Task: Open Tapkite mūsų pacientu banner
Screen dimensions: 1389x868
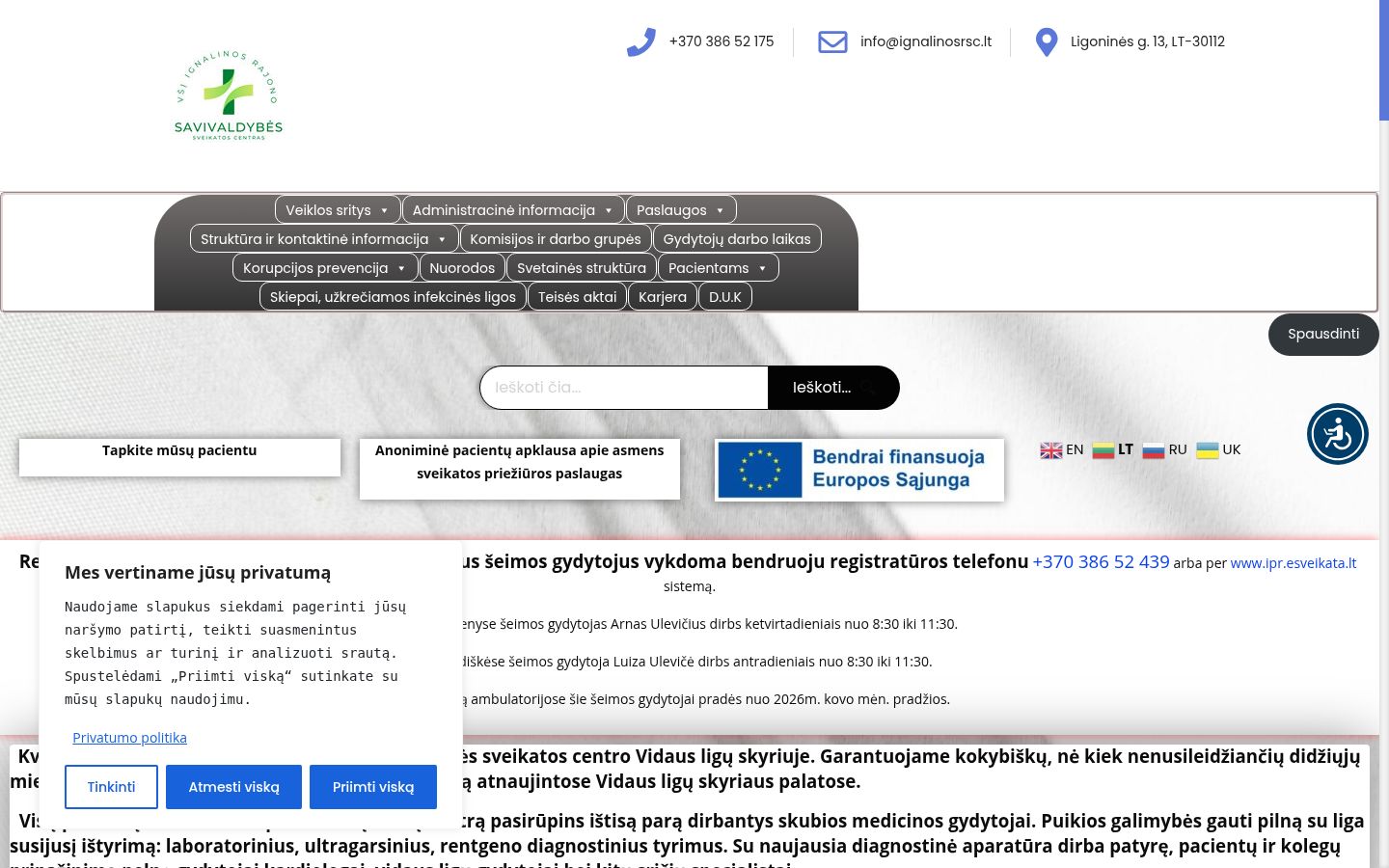Action: (179, 457)
